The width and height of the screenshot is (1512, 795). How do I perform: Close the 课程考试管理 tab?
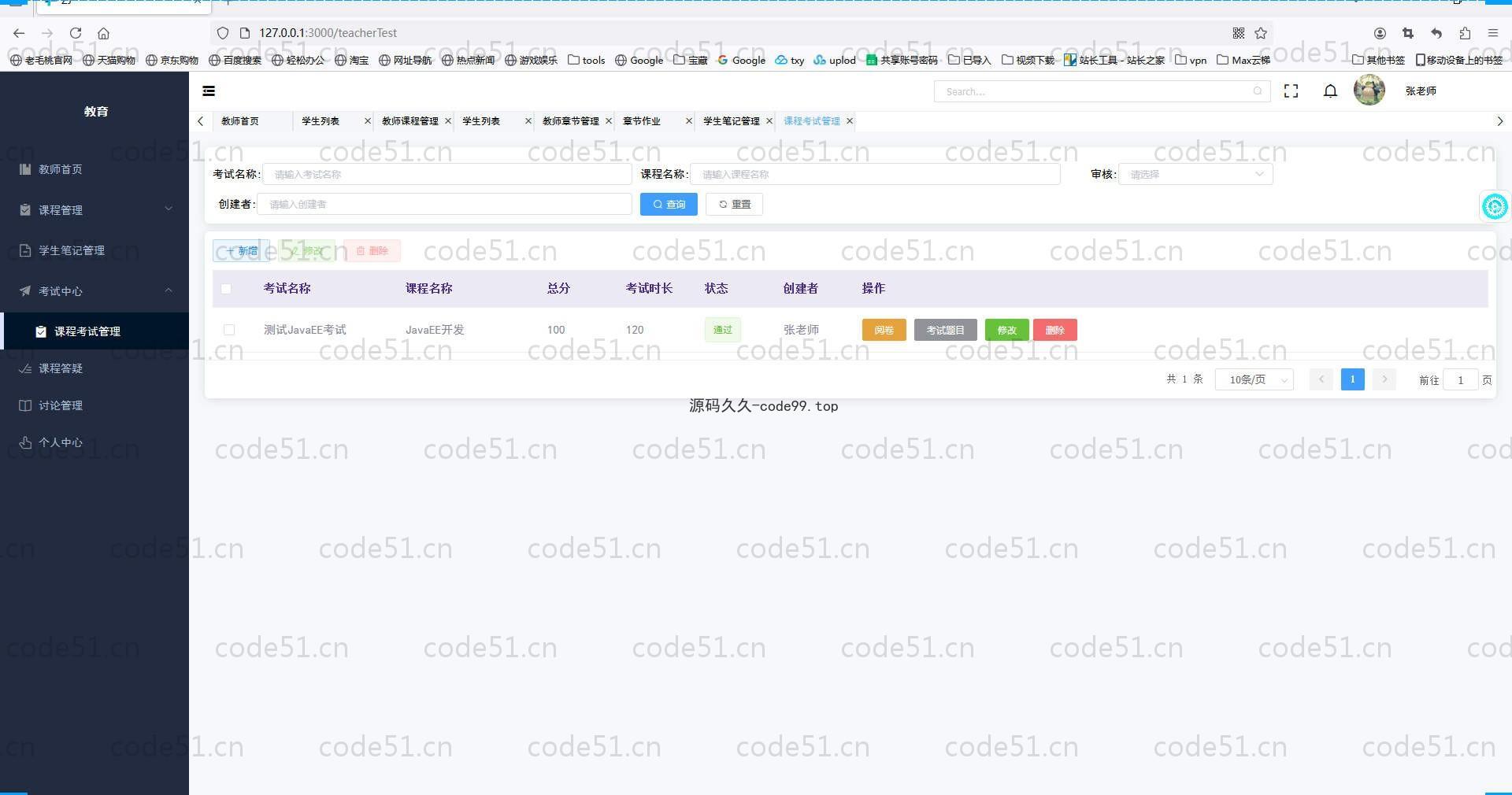[x=850, y=121]
